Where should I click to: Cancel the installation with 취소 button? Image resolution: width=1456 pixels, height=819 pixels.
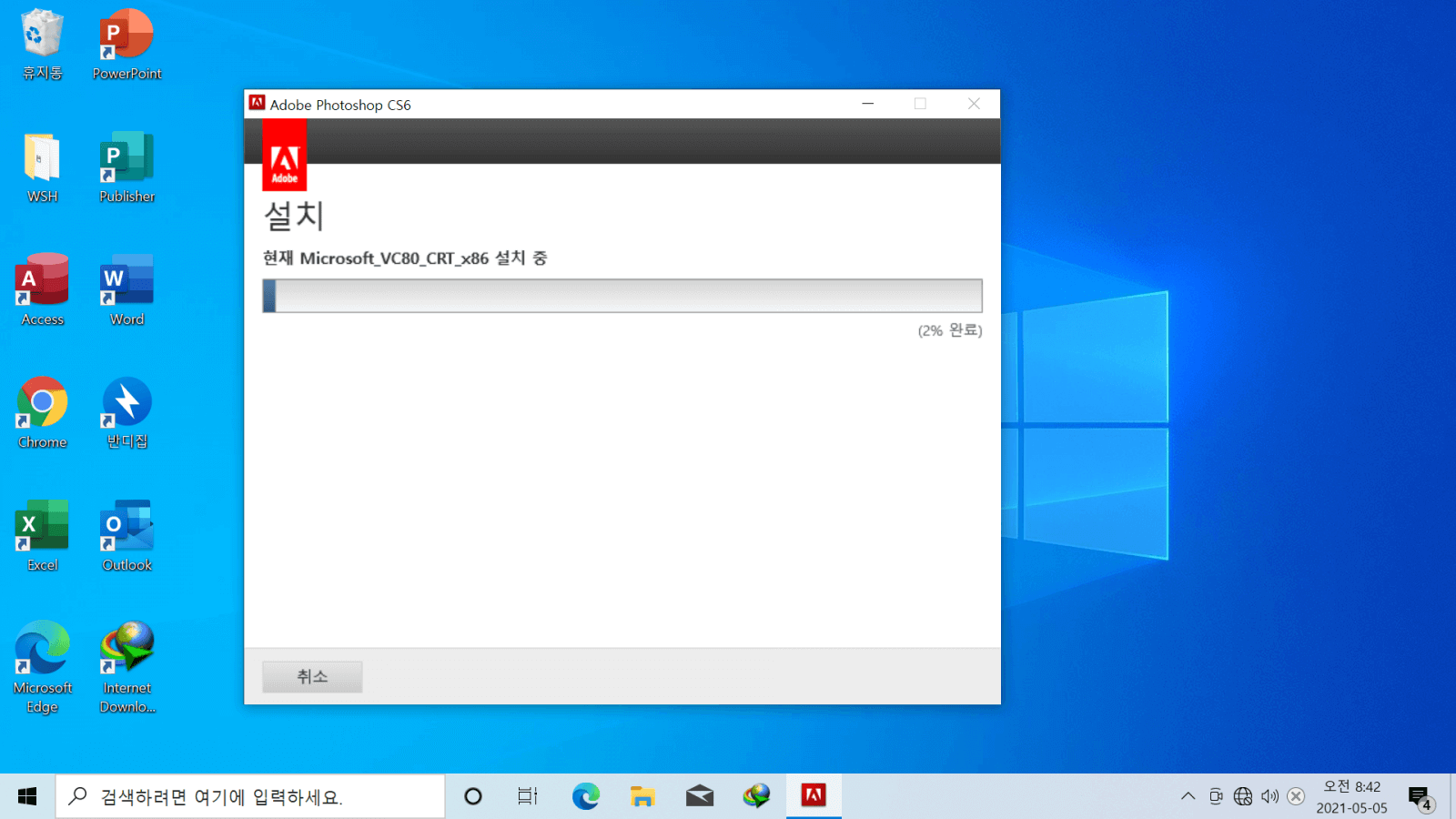click(x=312, y=676)
